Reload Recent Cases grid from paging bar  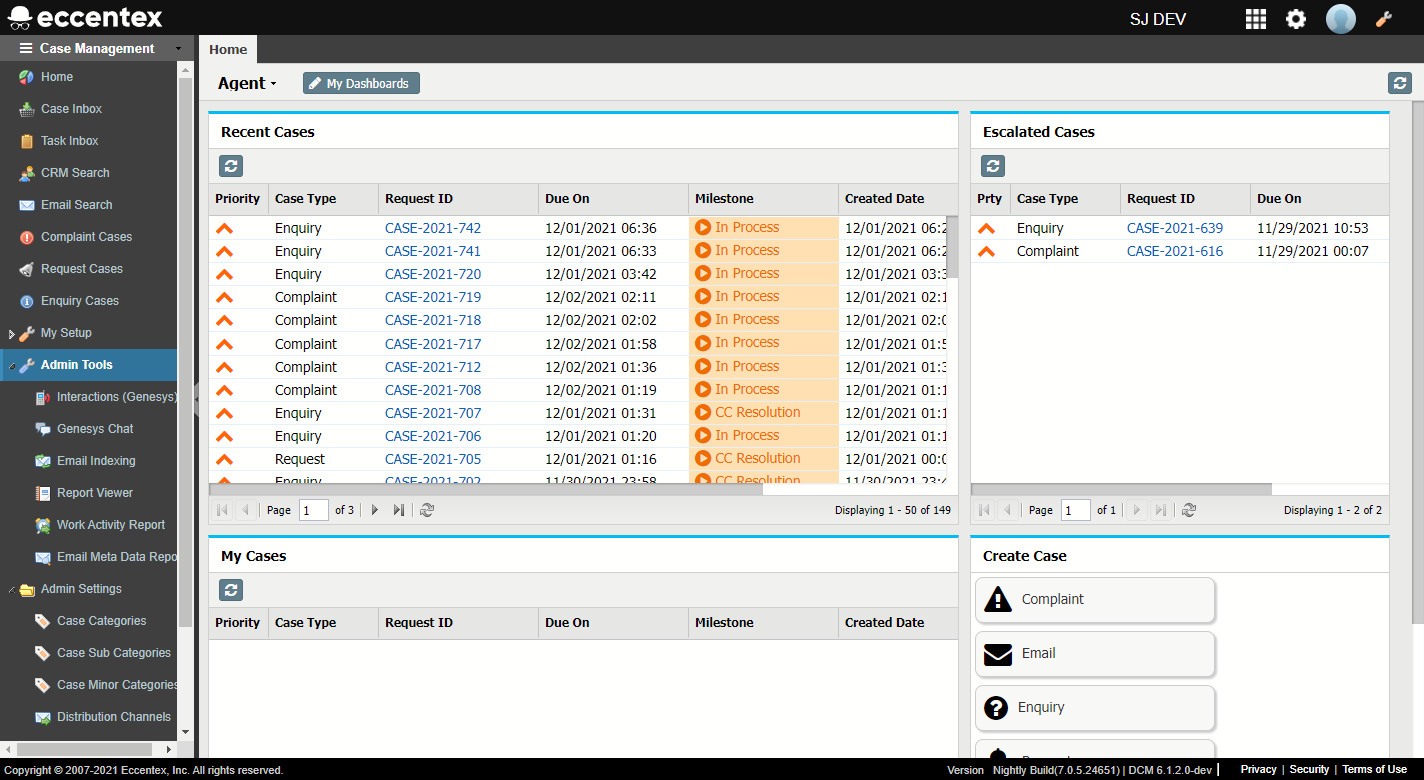pyautogui.click(x=427, y=510)
